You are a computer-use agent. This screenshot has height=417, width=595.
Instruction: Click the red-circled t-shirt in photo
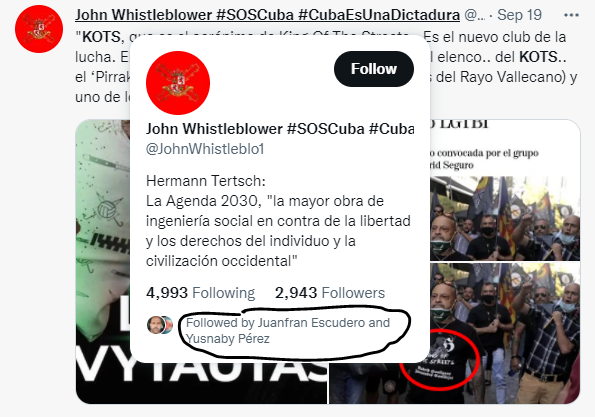click(439, 360)
